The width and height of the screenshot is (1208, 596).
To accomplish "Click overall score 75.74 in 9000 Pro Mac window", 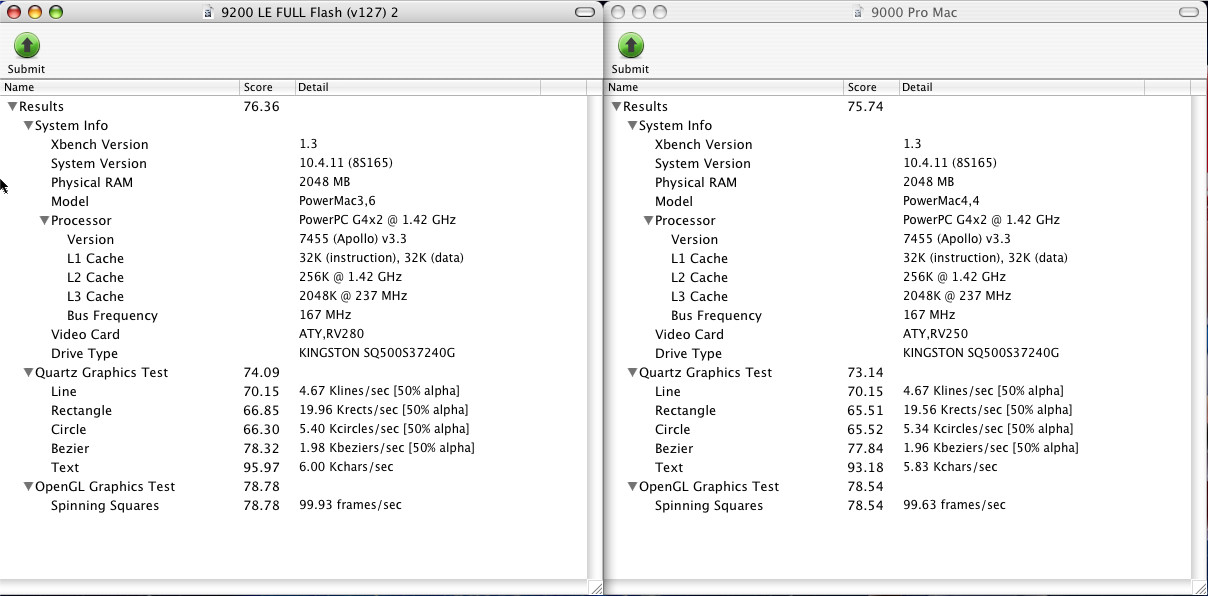I will pyautogui.click(x=865, y=106).
